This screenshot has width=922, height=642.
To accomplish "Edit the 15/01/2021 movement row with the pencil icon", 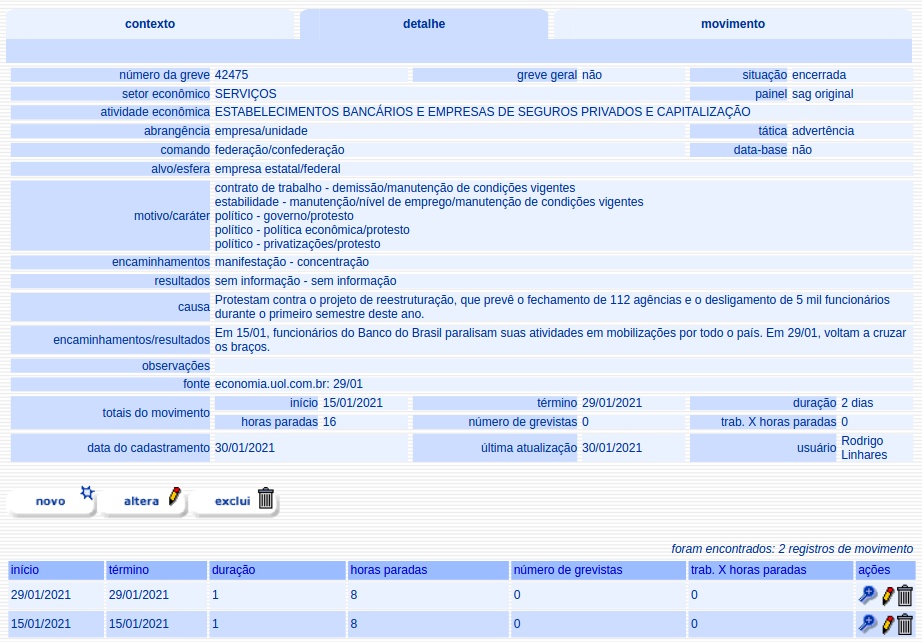I will coord(888,624).
